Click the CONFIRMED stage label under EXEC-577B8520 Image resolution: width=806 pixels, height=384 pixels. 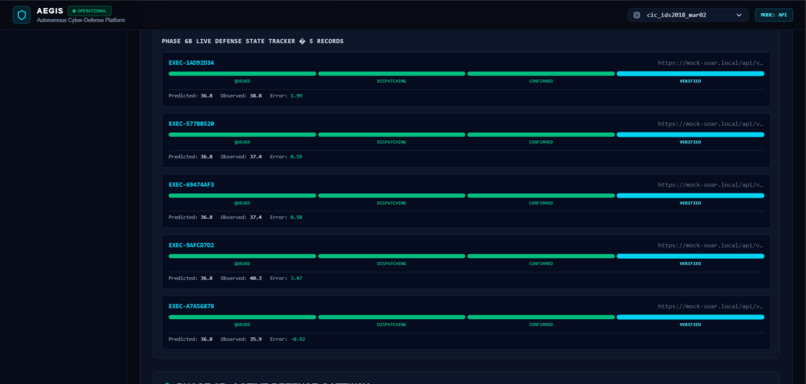click(541, 142)
